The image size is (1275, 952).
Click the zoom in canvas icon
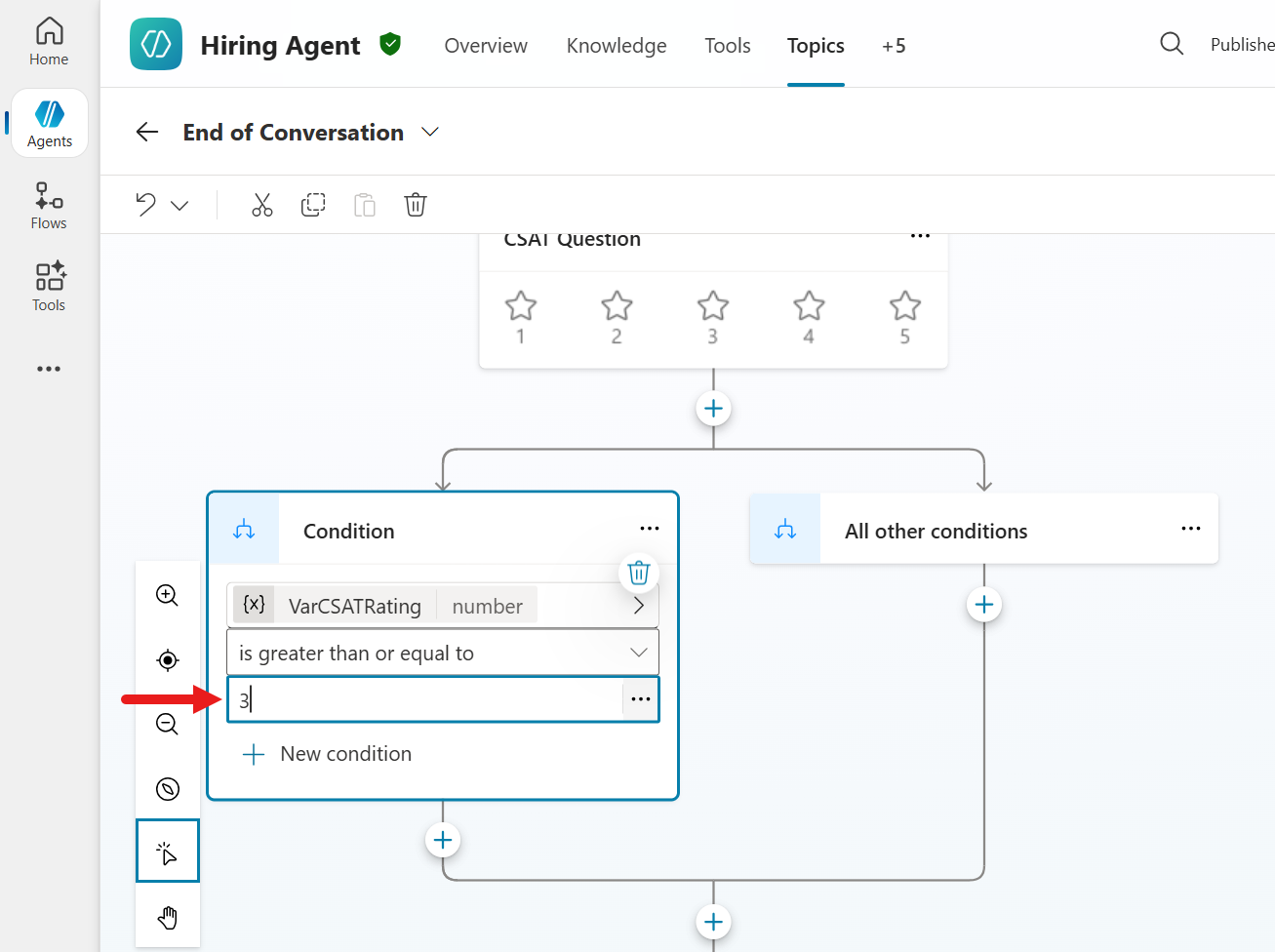tap(168, 595)
